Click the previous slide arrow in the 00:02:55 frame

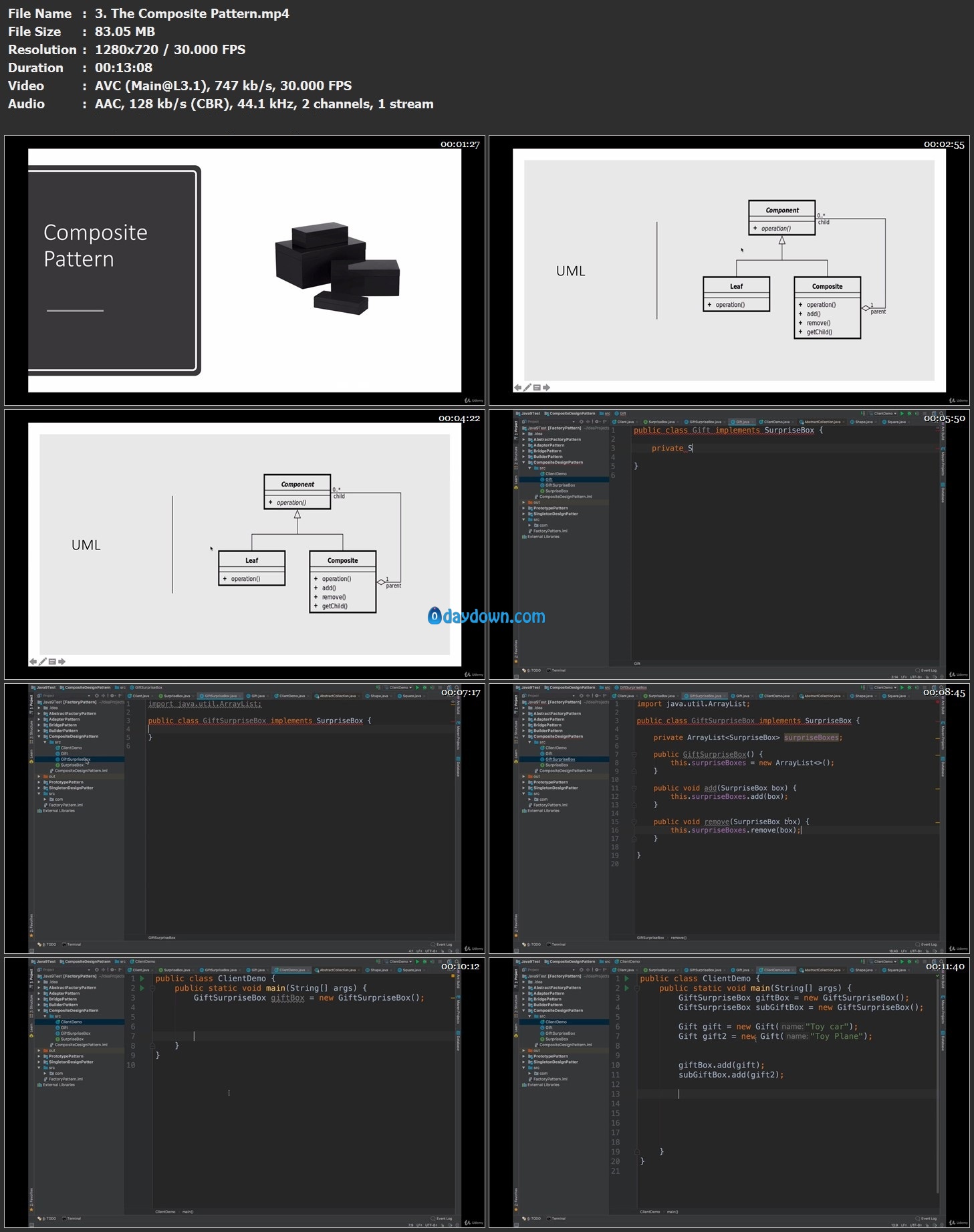tap(517, 388)
